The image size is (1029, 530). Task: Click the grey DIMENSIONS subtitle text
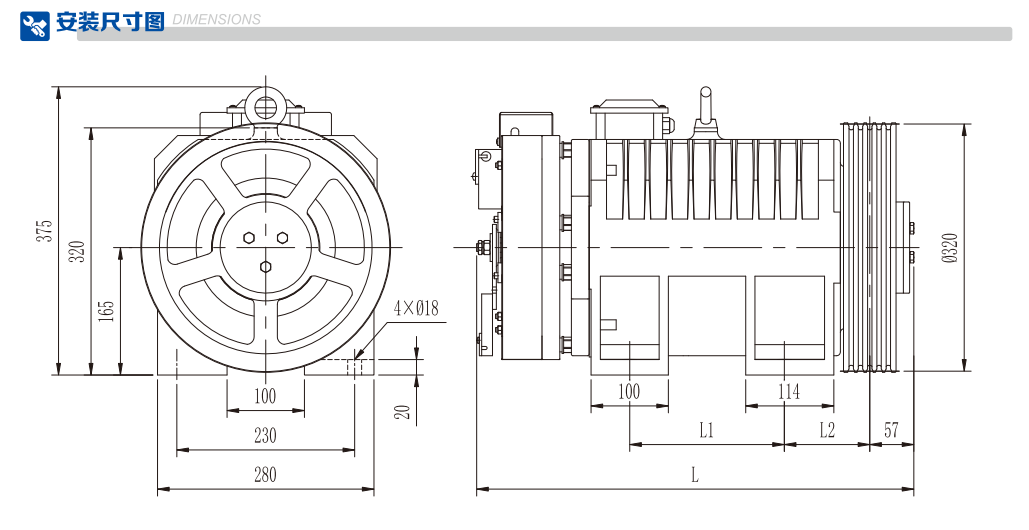pos(217,19)
